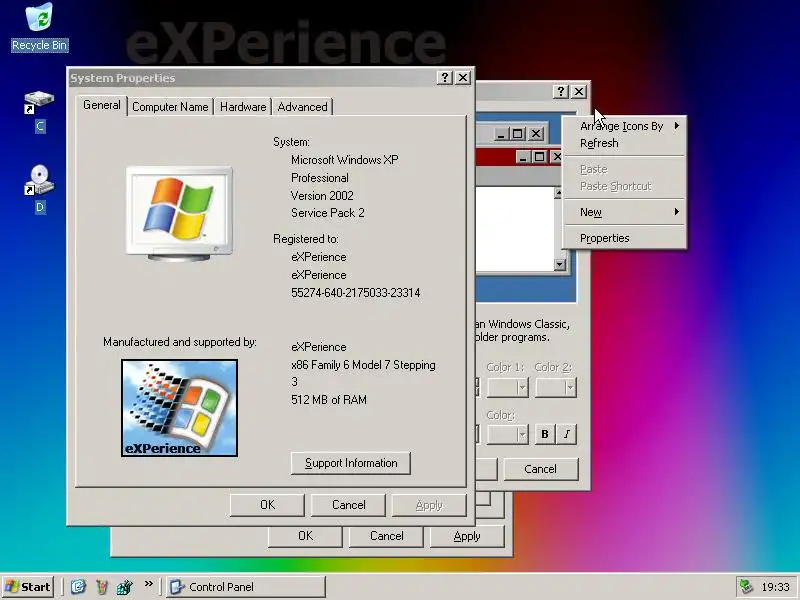Click 'x86 Family 6 Model 7 Stepping' text

tap(363, 365)
